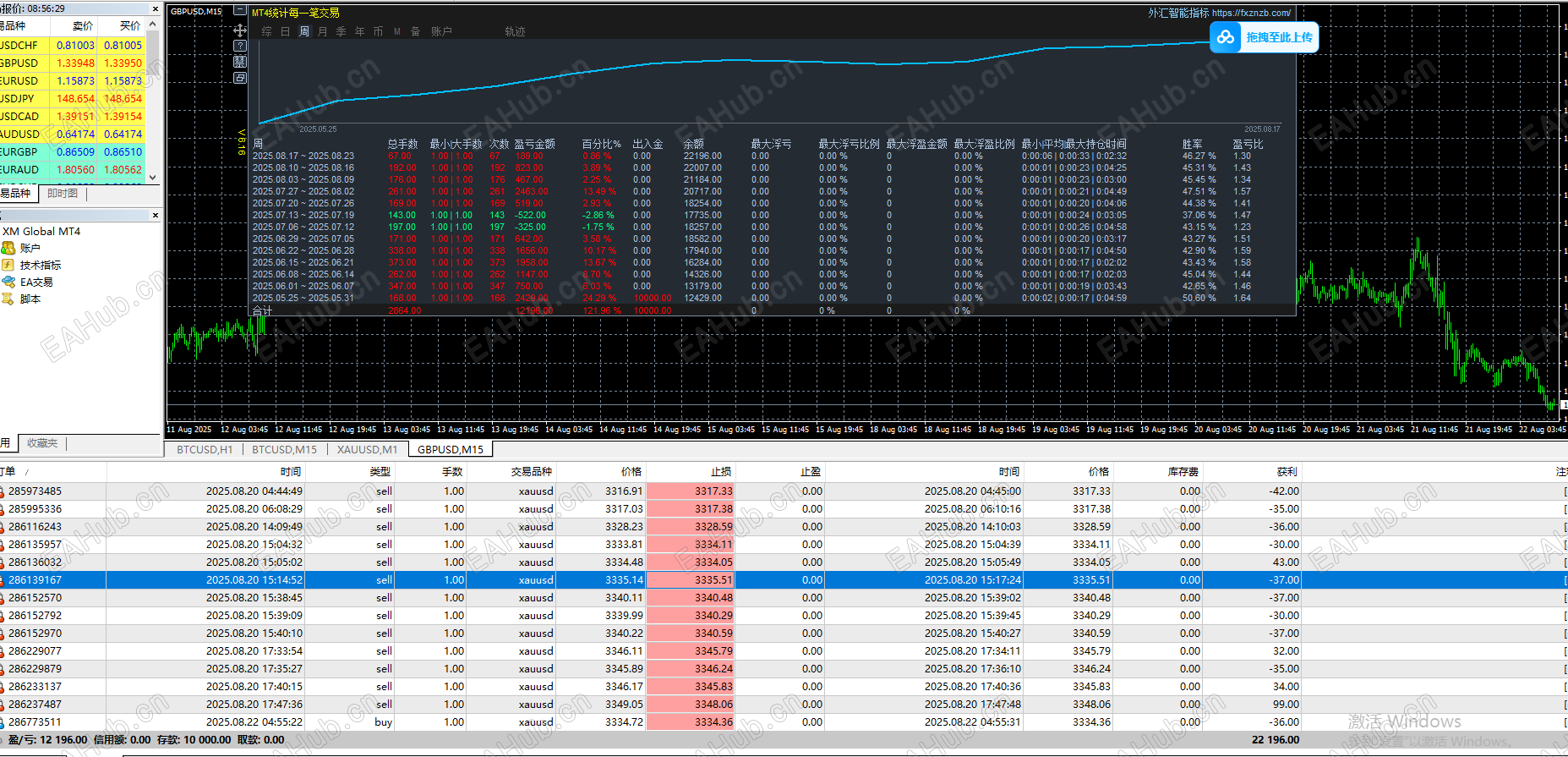
Task: Sort history by 止损 stop loss header
Action: [x=721, y=472]
